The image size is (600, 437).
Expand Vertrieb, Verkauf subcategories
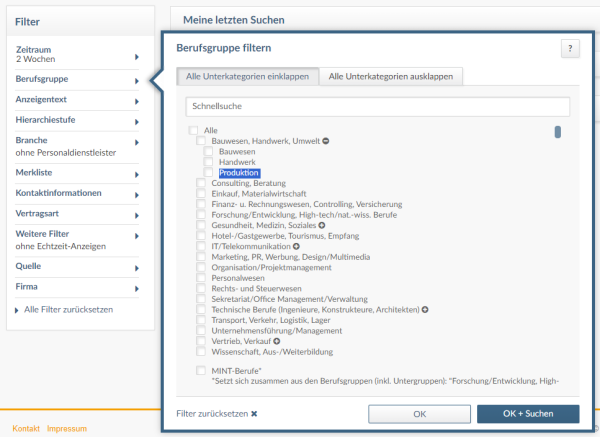[277, 341]
